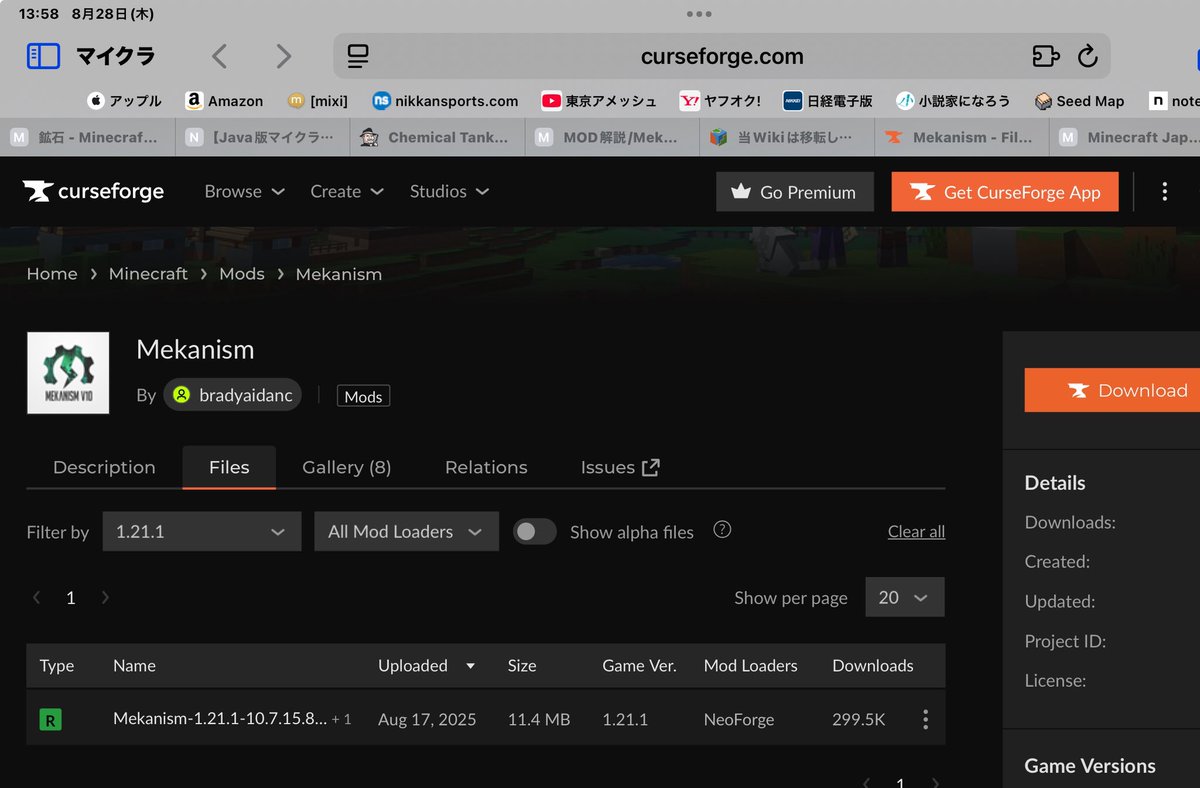1200x788 pixels.
Task: Click Go Premium button
Action: [795, 192]
